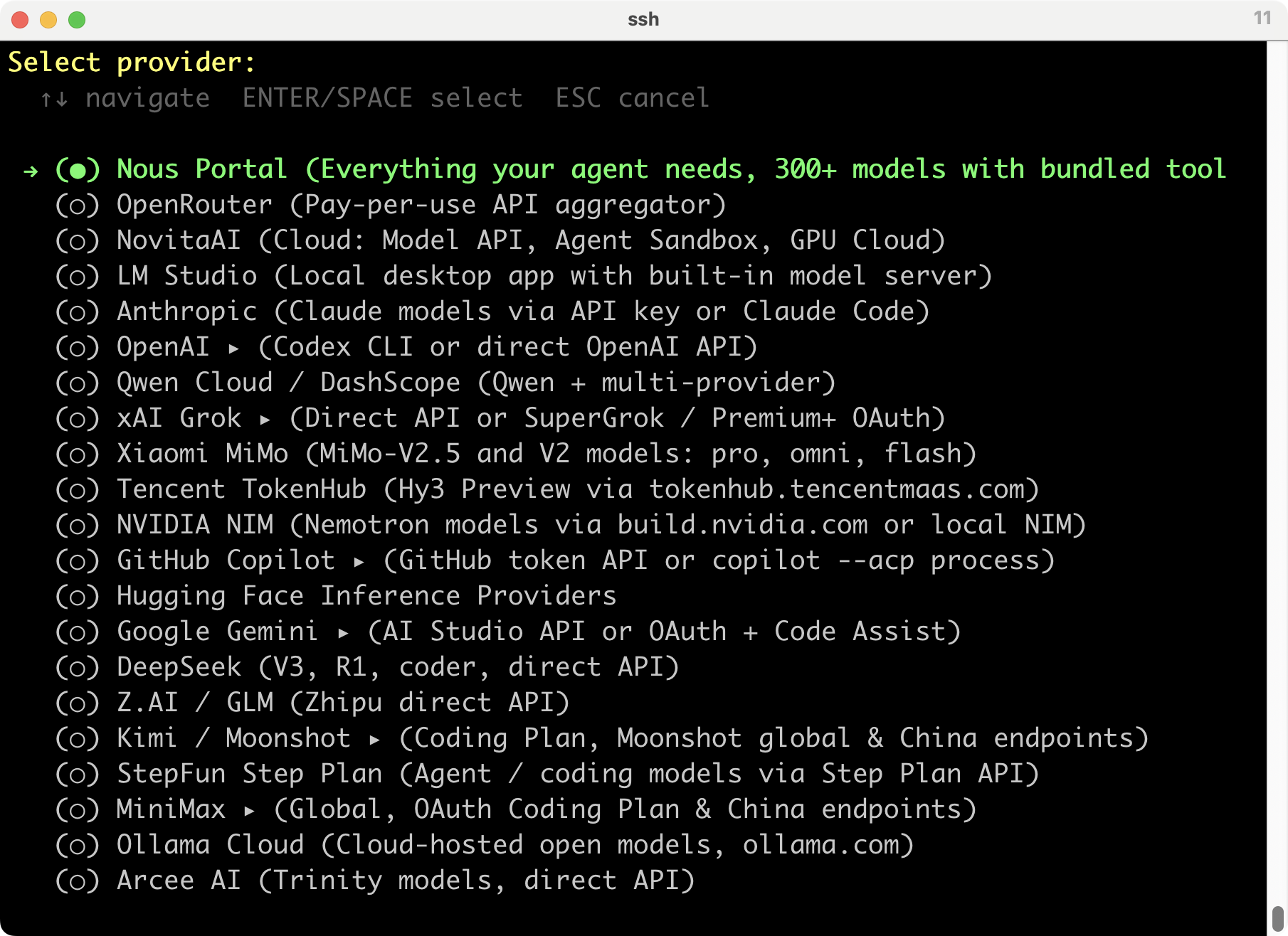Click 'Cloud: Model API, Agent Sandbox' text
The height and width of the screenshot is (936, 1288).
(x=516, y=240)
